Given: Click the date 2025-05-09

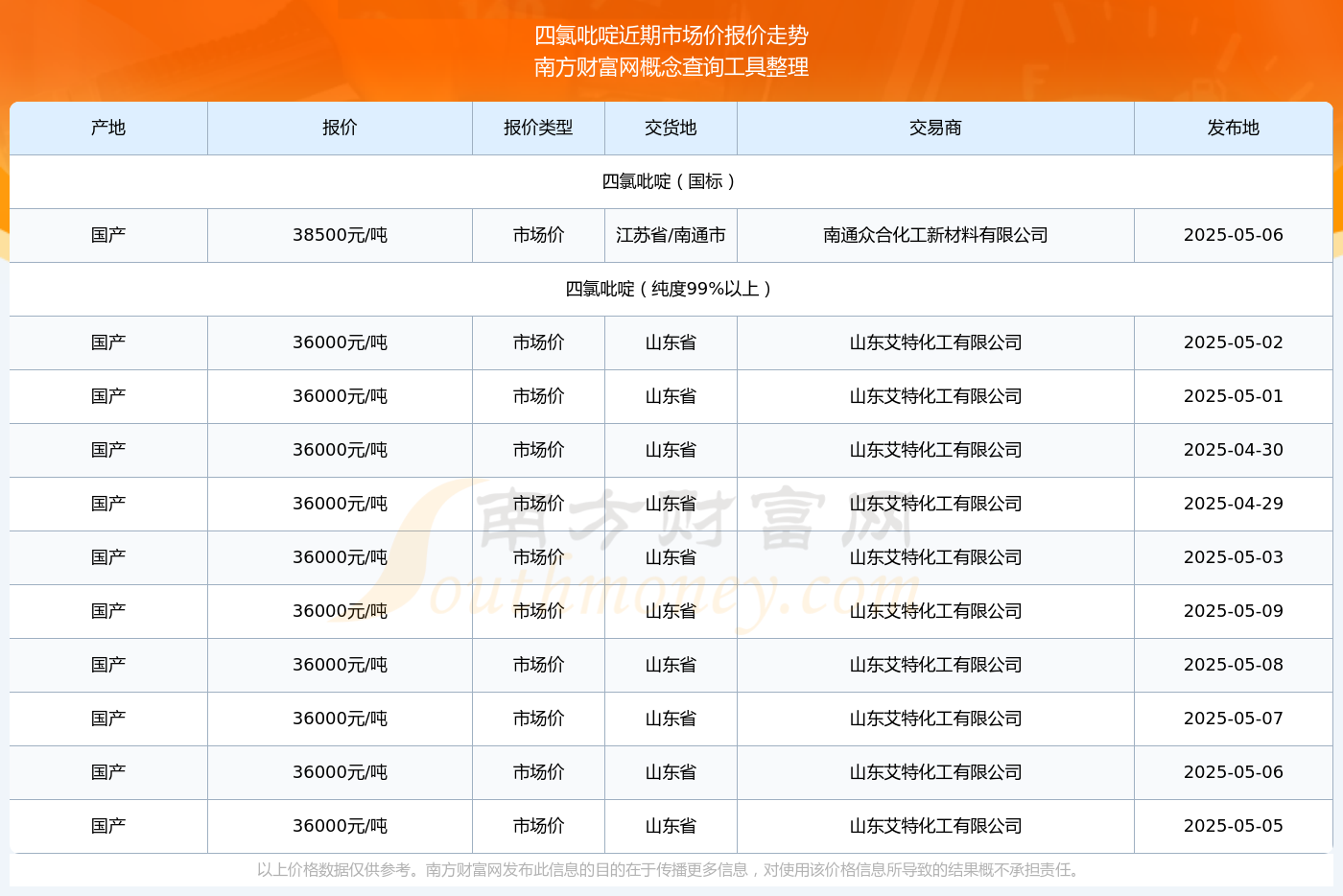Looking at the screenshot, I should tap(1233, 611).
